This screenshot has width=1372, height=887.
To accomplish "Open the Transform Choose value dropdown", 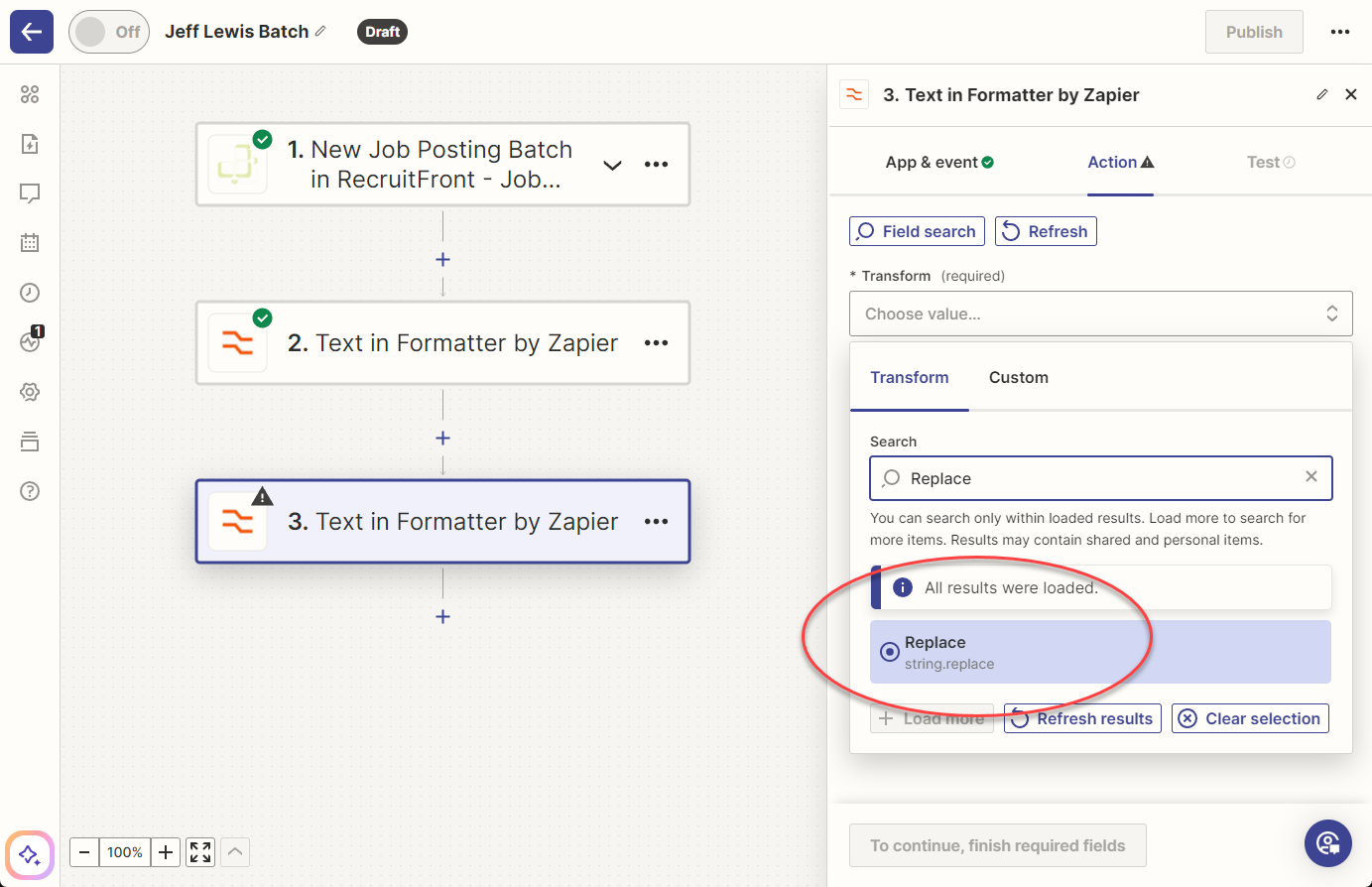I will 1101,314.
